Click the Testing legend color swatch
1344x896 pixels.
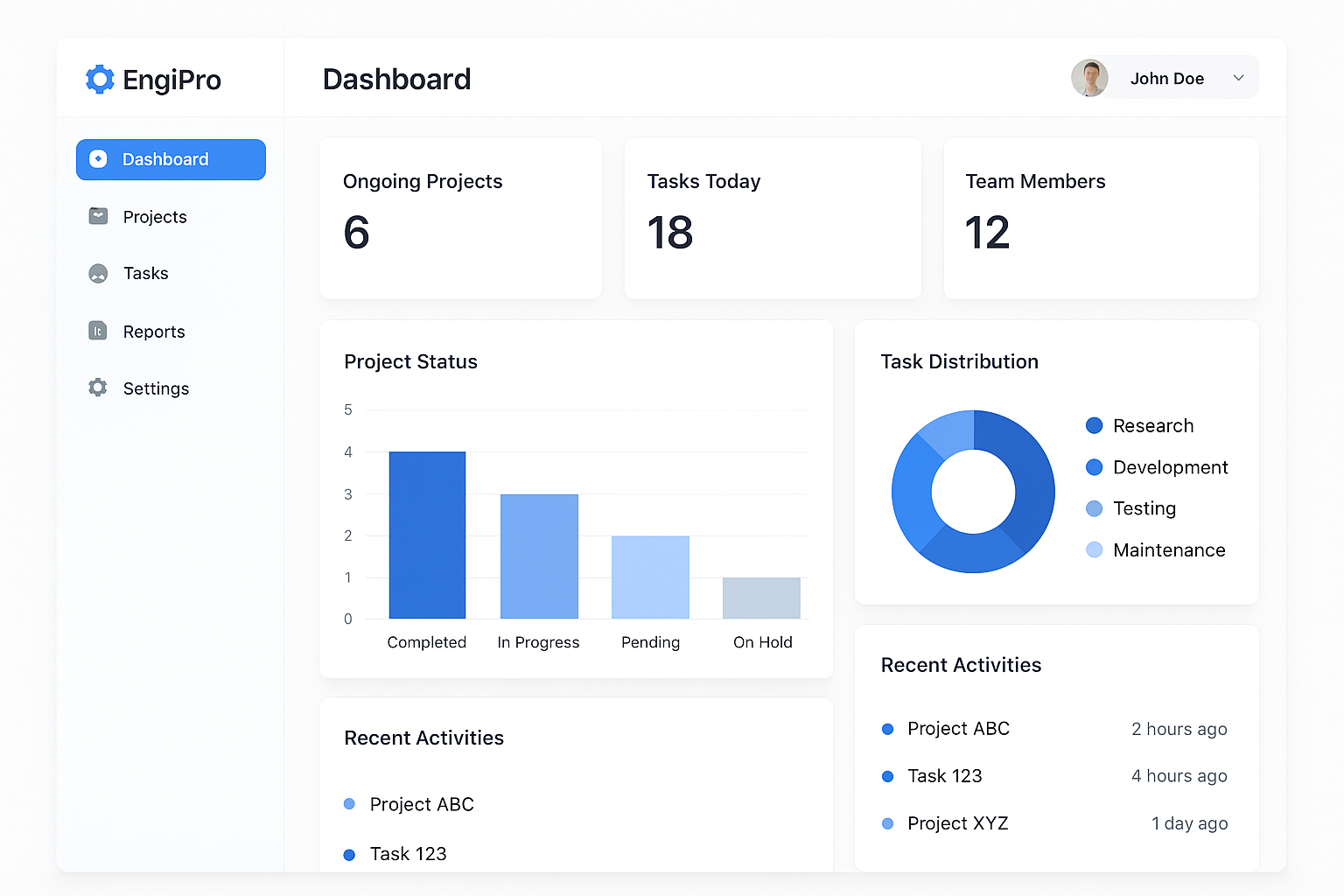click(x=1094, y=508)
